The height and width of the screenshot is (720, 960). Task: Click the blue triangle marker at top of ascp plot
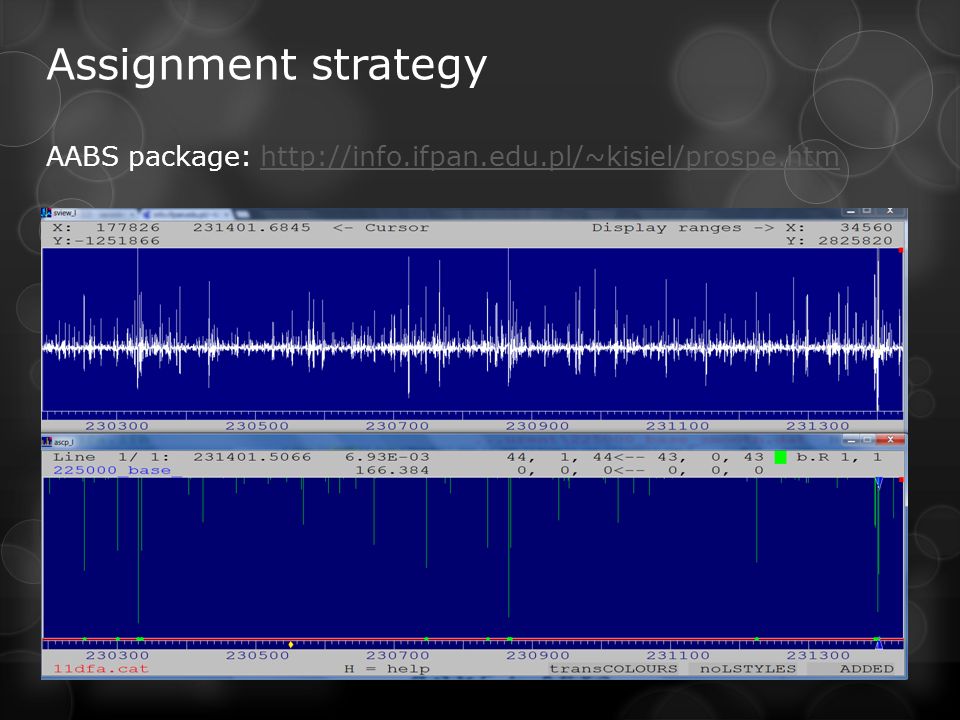879,483
